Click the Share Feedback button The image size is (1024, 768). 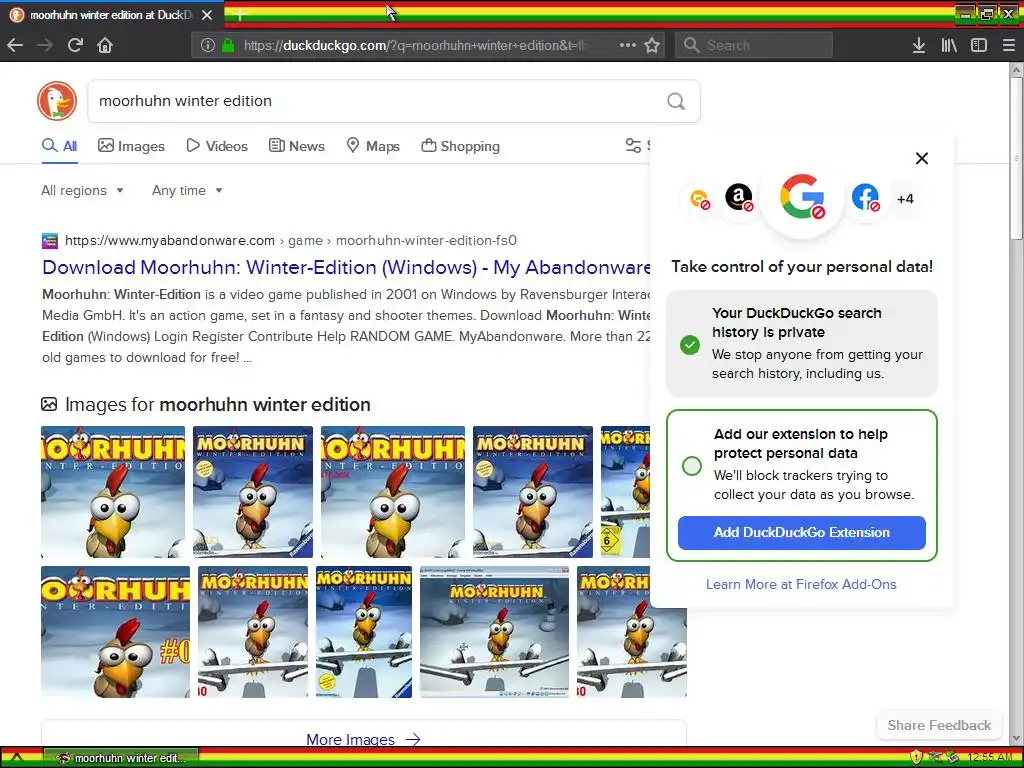pyautogui.click(x=938, y=725)
